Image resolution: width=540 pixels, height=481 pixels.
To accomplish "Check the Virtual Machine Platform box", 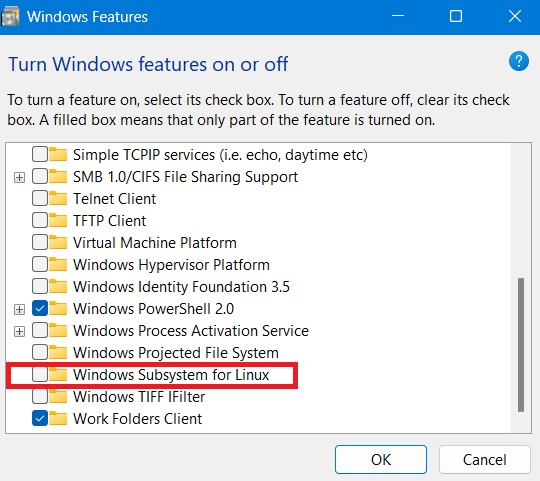I will (40, 242).
